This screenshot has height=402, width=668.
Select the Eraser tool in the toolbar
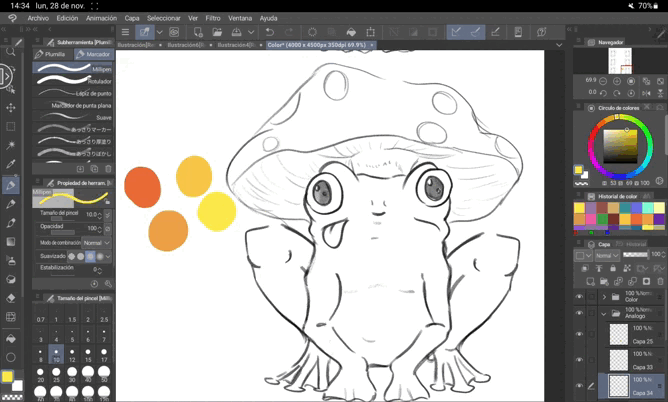11,297
